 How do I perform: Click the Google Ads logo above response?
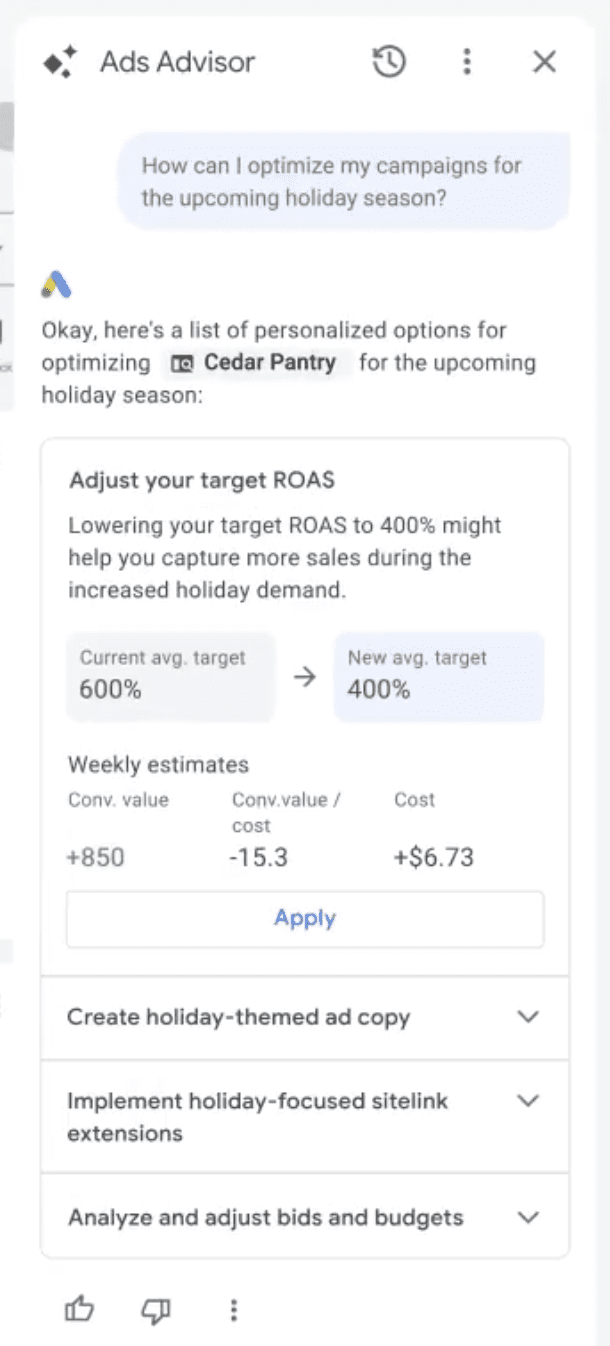coord(56,285)
